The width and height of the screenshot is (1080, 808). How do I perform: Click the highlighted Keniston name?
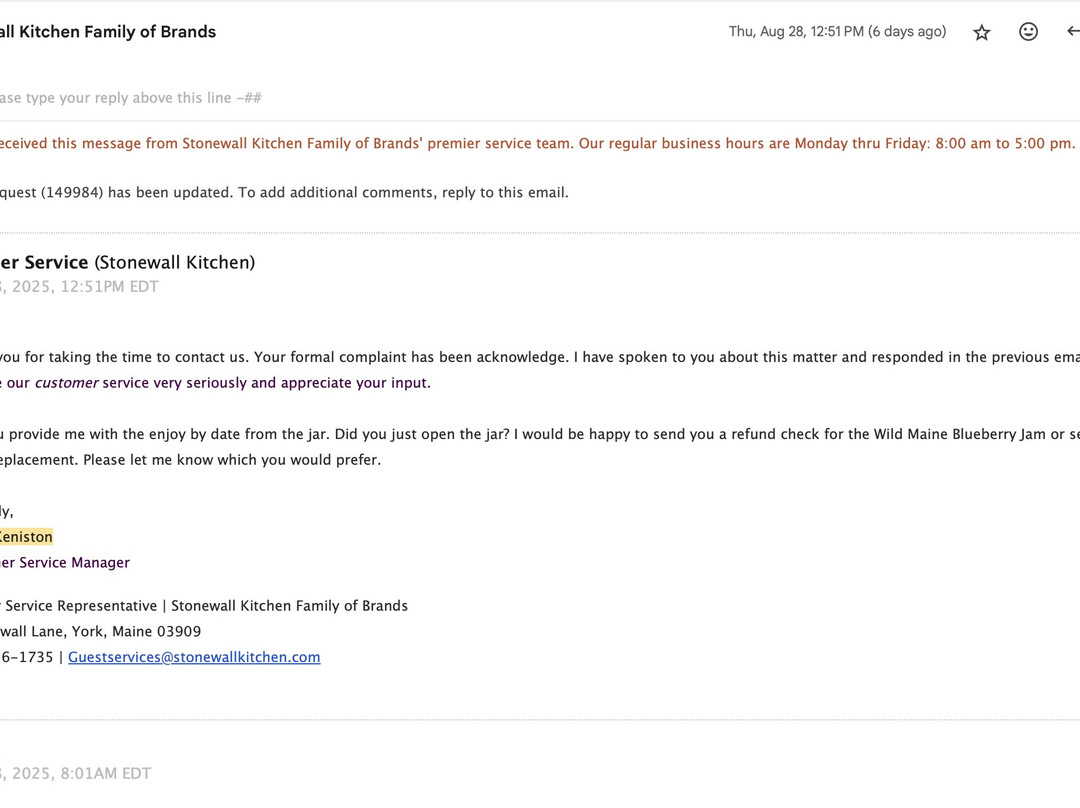(26, 537)
